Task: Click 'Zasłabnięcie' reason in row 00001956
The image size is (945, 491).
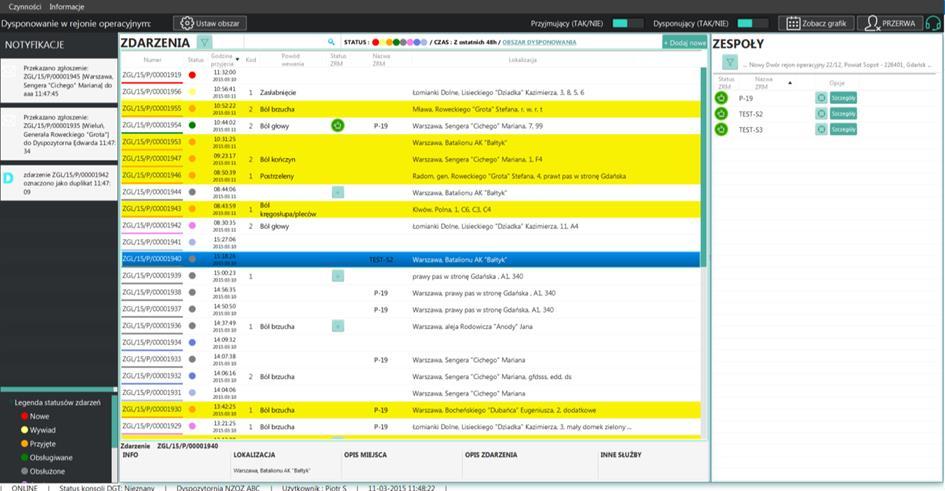Action: point(278,92)
